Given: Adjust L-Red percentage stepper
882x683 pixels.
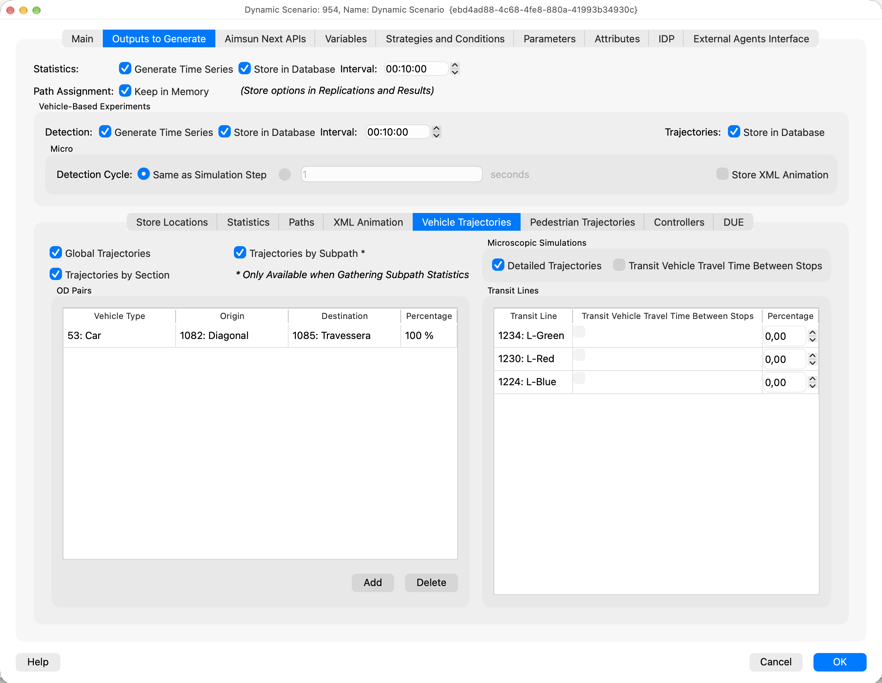Looking at the screenshot, I should 812,359.
